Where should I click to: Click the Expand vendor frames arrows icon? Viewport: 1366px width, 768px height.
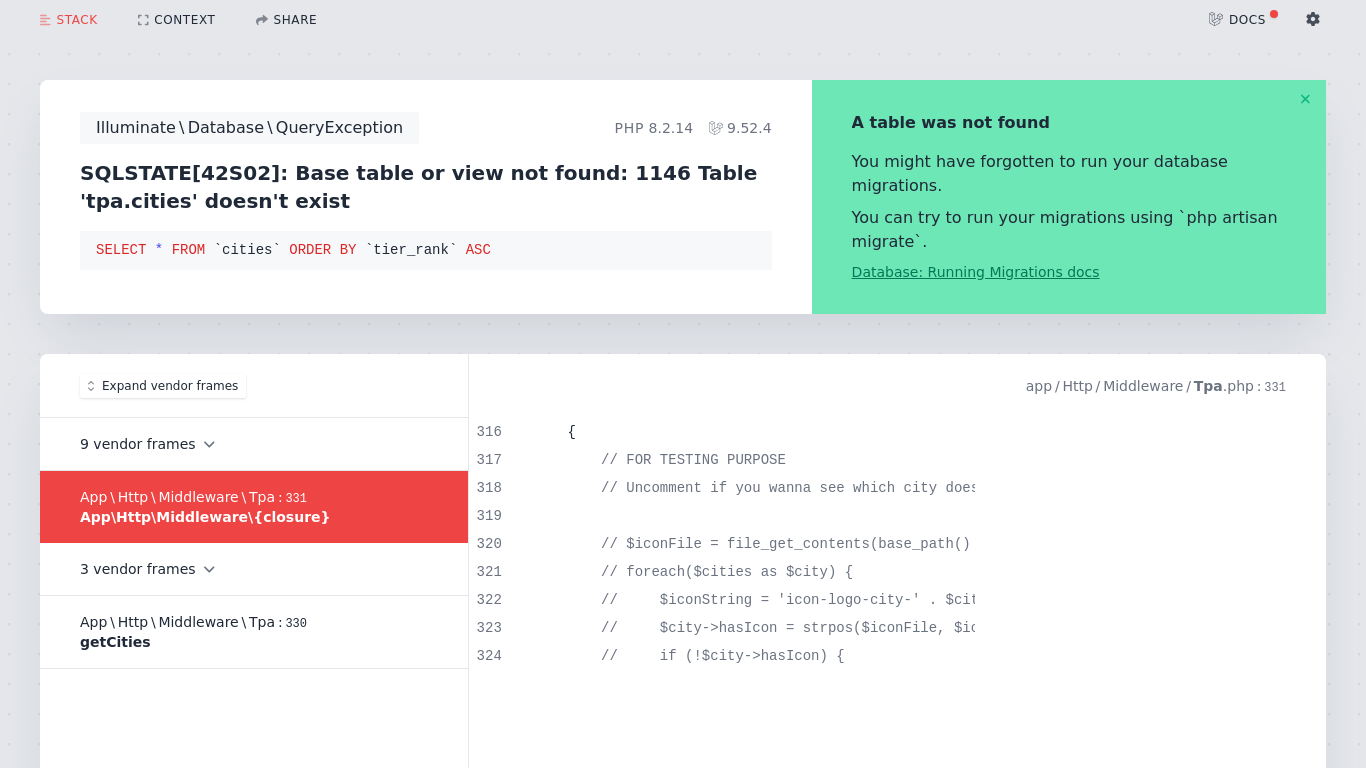(91, 386)
